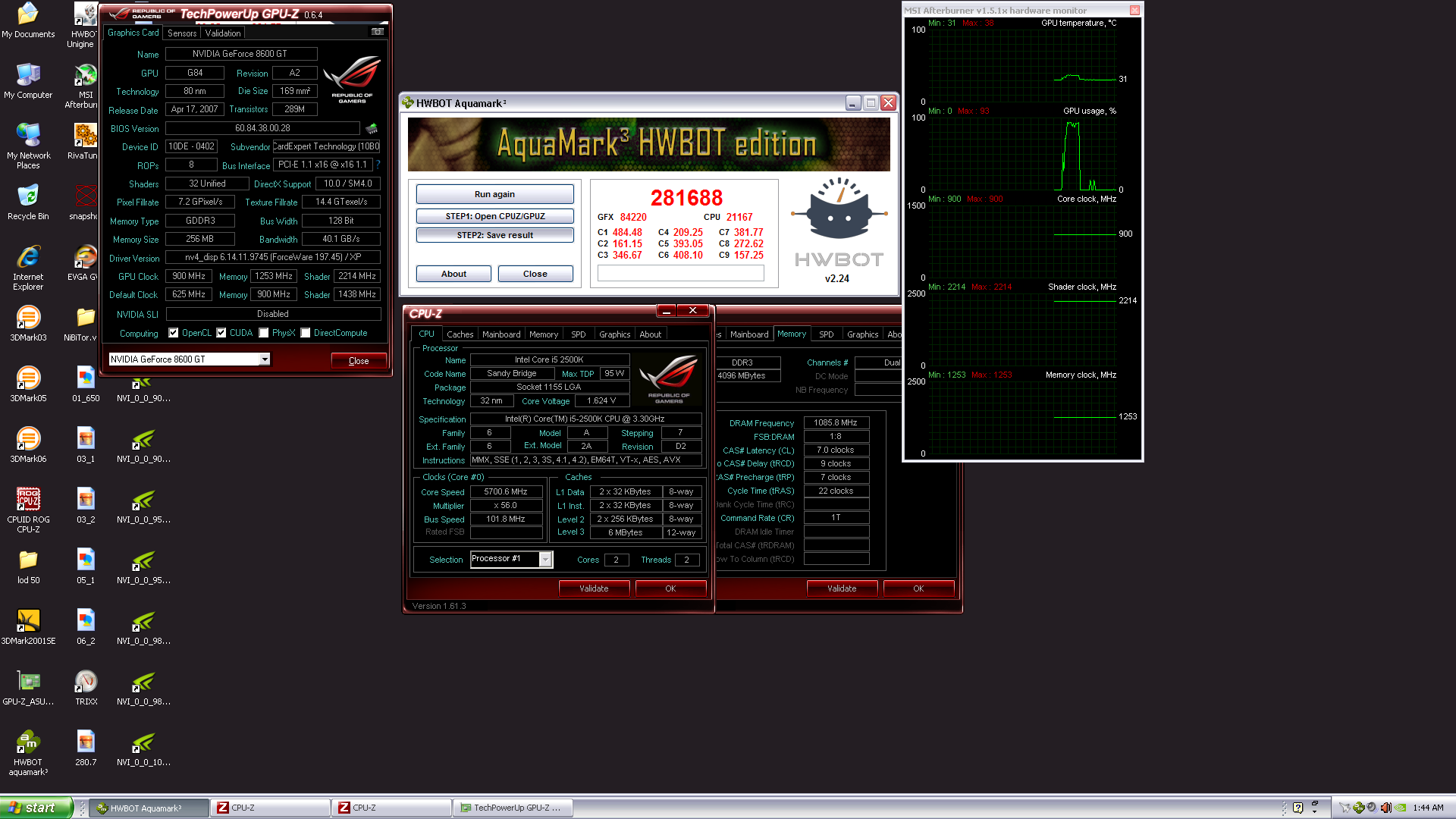Launch HWBOT aquamark3 desktop shortcut
Image resolution: width=1456 pixels, height=819 pixels.
pos(28,752)
